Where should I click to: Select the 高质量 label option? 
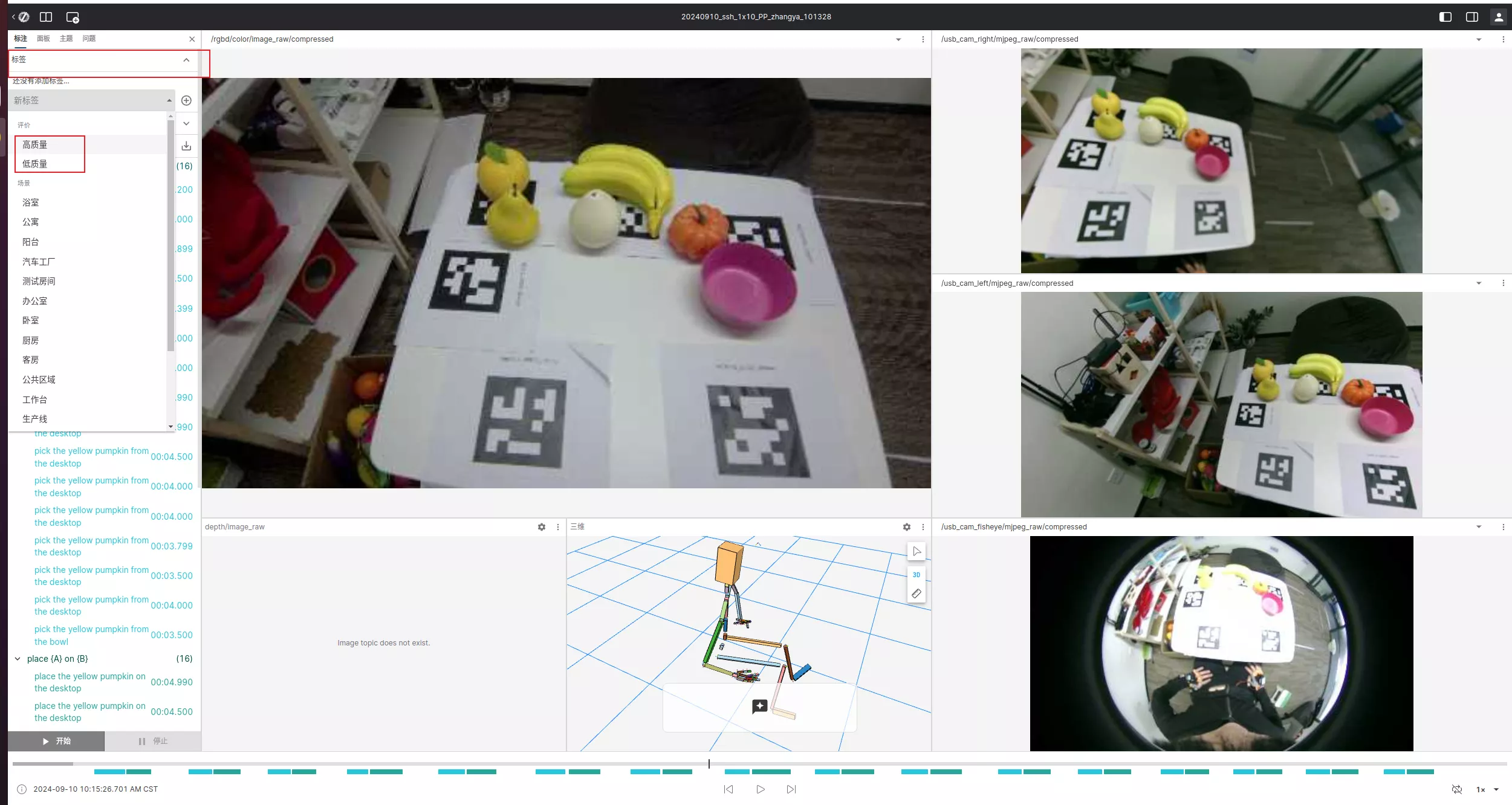point(35,144)
